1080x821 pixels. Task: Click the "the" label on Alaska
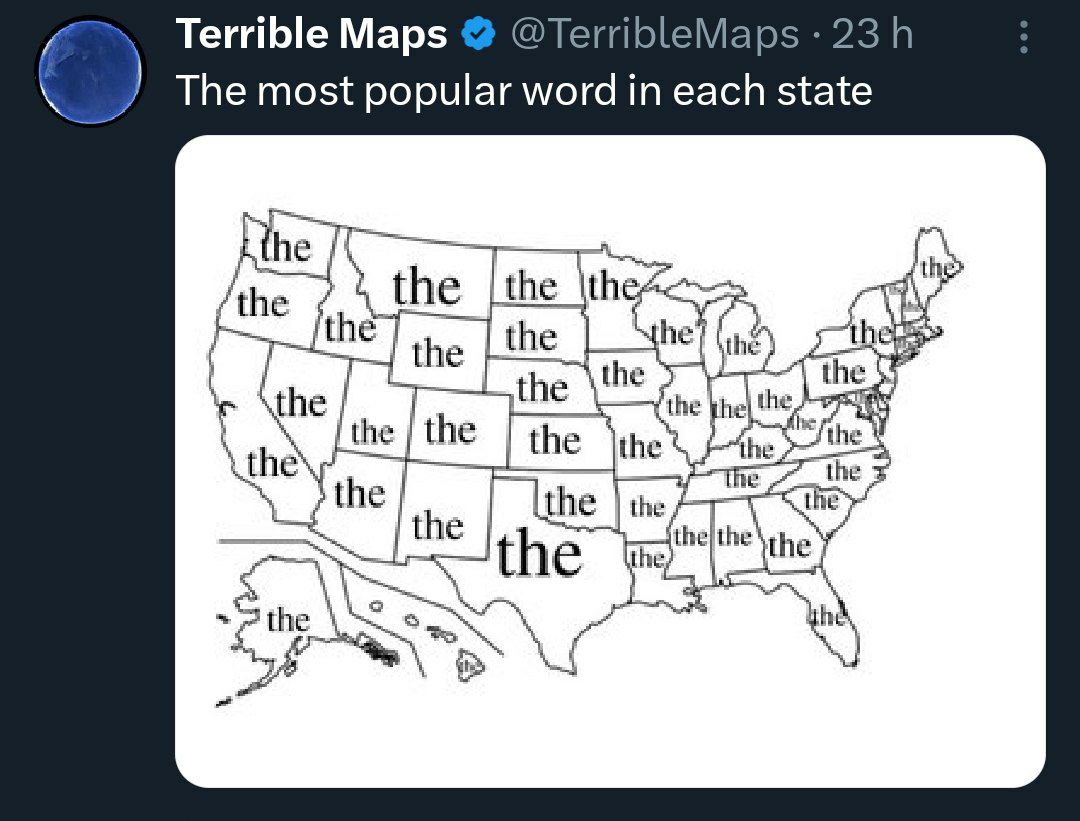tap(288, 621)
